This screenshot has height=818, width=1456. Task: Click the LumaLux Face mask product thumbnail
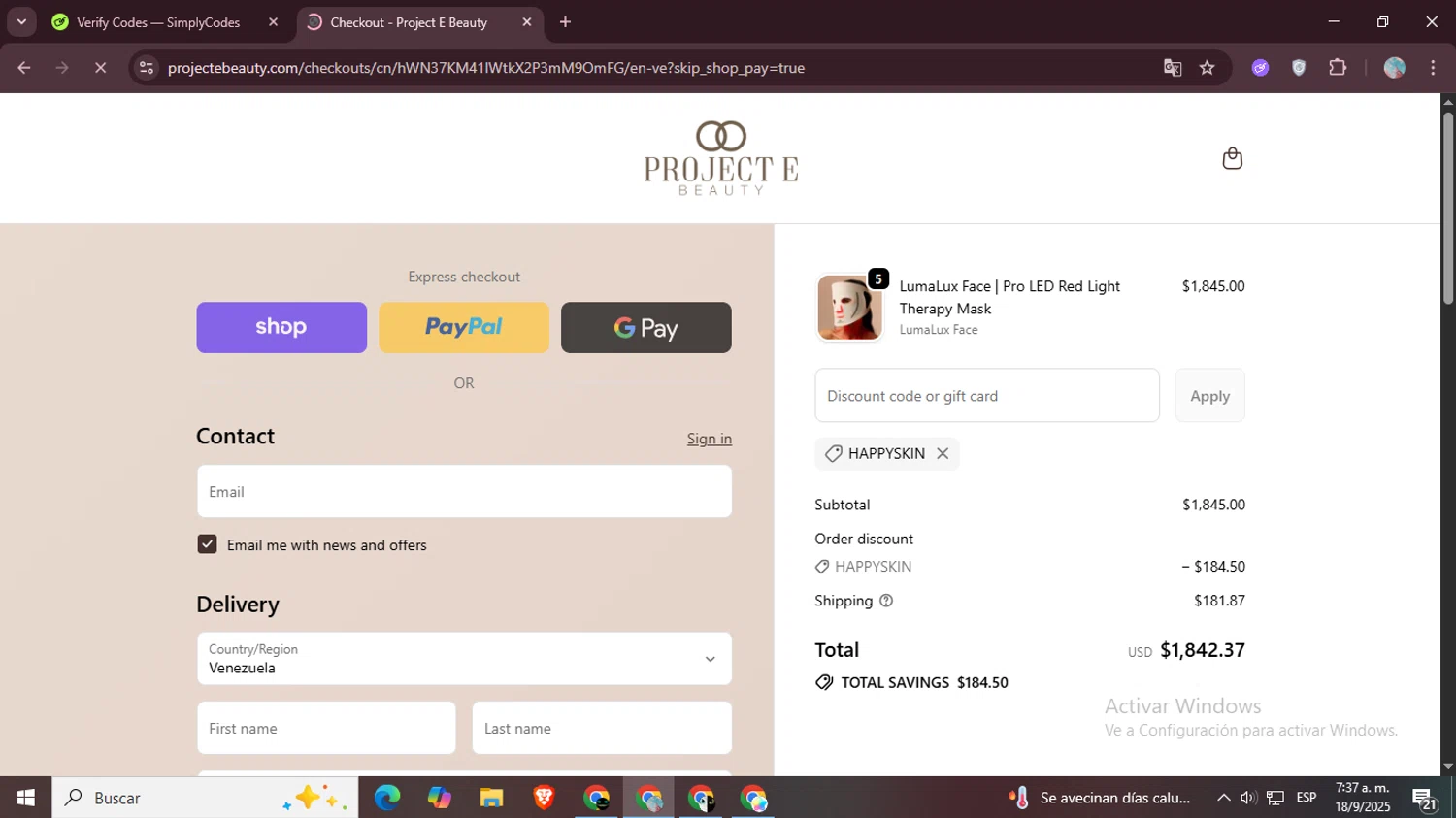pos(849,308)
